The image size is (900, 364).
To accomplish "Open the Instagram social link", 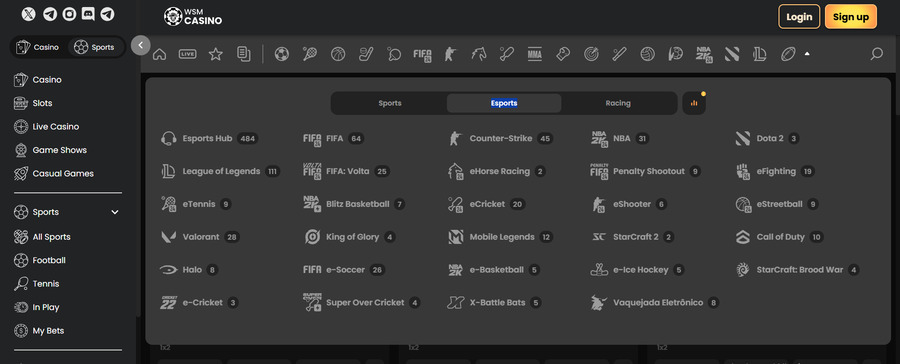I will click(x=69, y=14).
